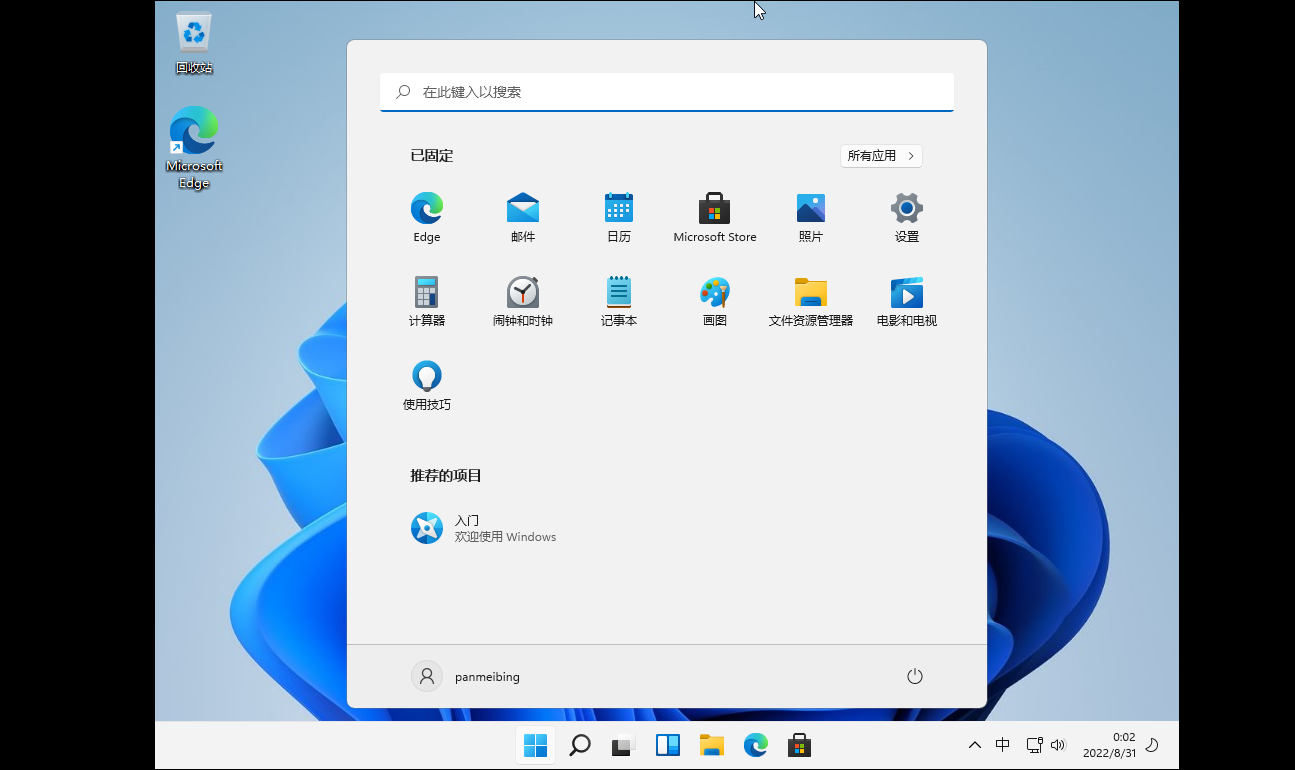Viewport: 1295px width, 770px height.
Task: Open File Explorer from taskbar
Action: click(711, 745)
